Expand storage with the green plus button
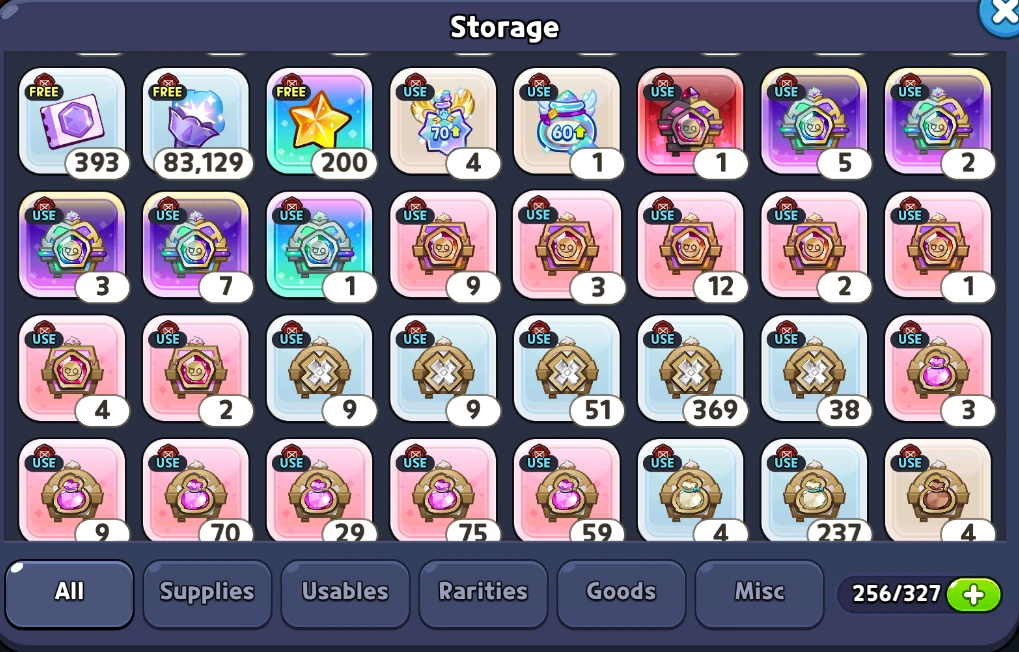The image size is (1019, 652). [973, 594]
